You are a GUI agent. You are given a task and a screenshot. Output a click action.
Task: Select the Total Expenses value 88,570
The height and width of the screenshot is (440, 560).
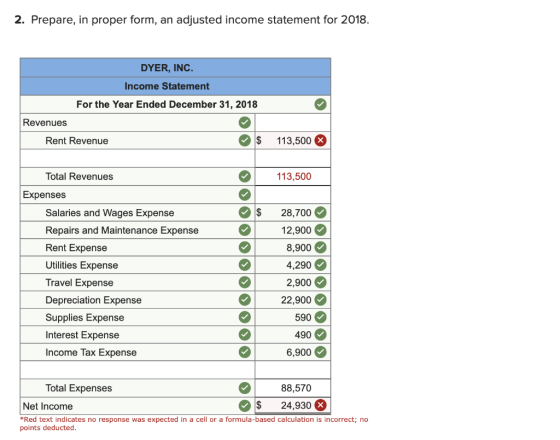pyautogui.click(x=296, y=388)
